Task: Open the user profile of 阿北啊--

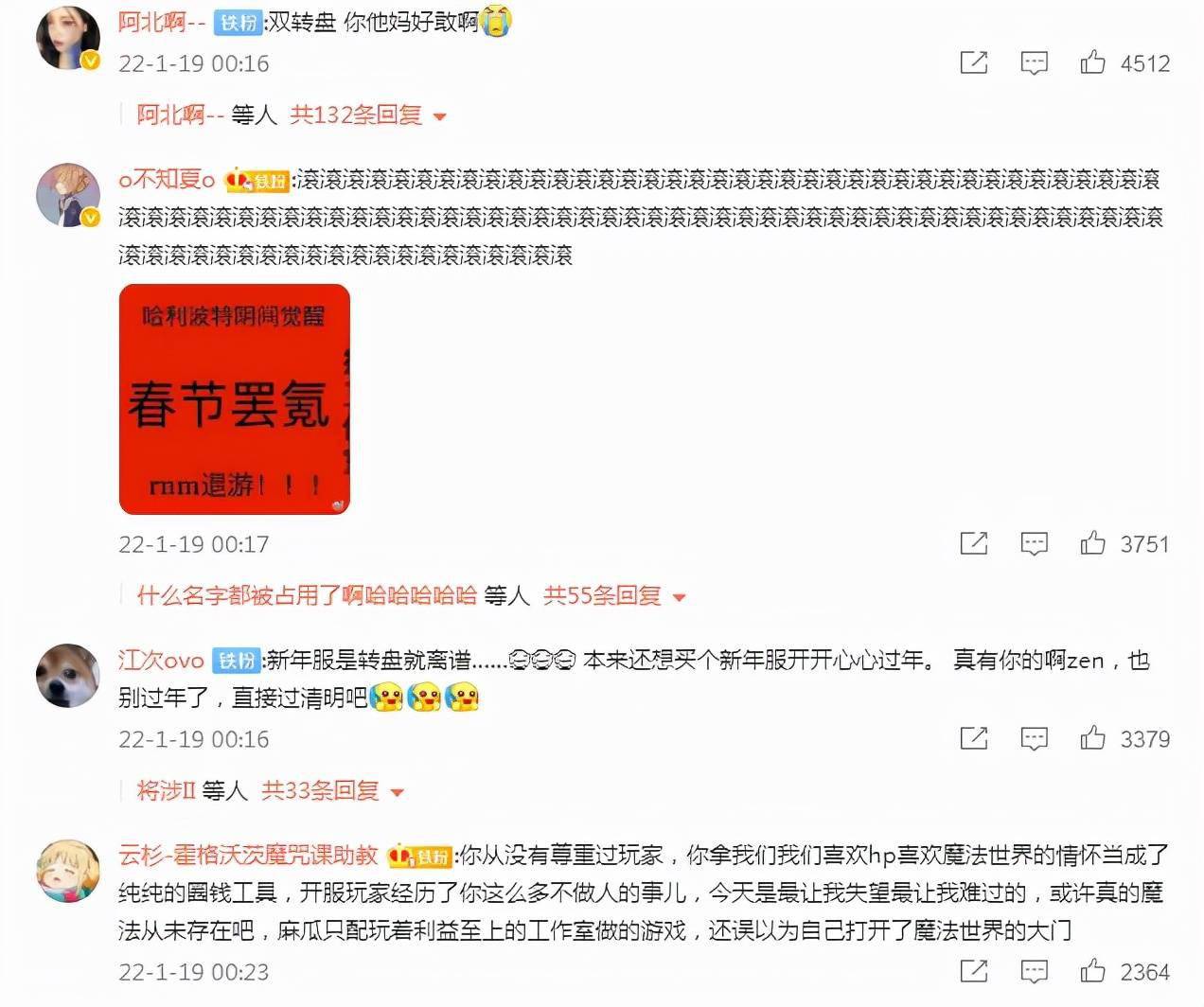Action: coord(161,23)
